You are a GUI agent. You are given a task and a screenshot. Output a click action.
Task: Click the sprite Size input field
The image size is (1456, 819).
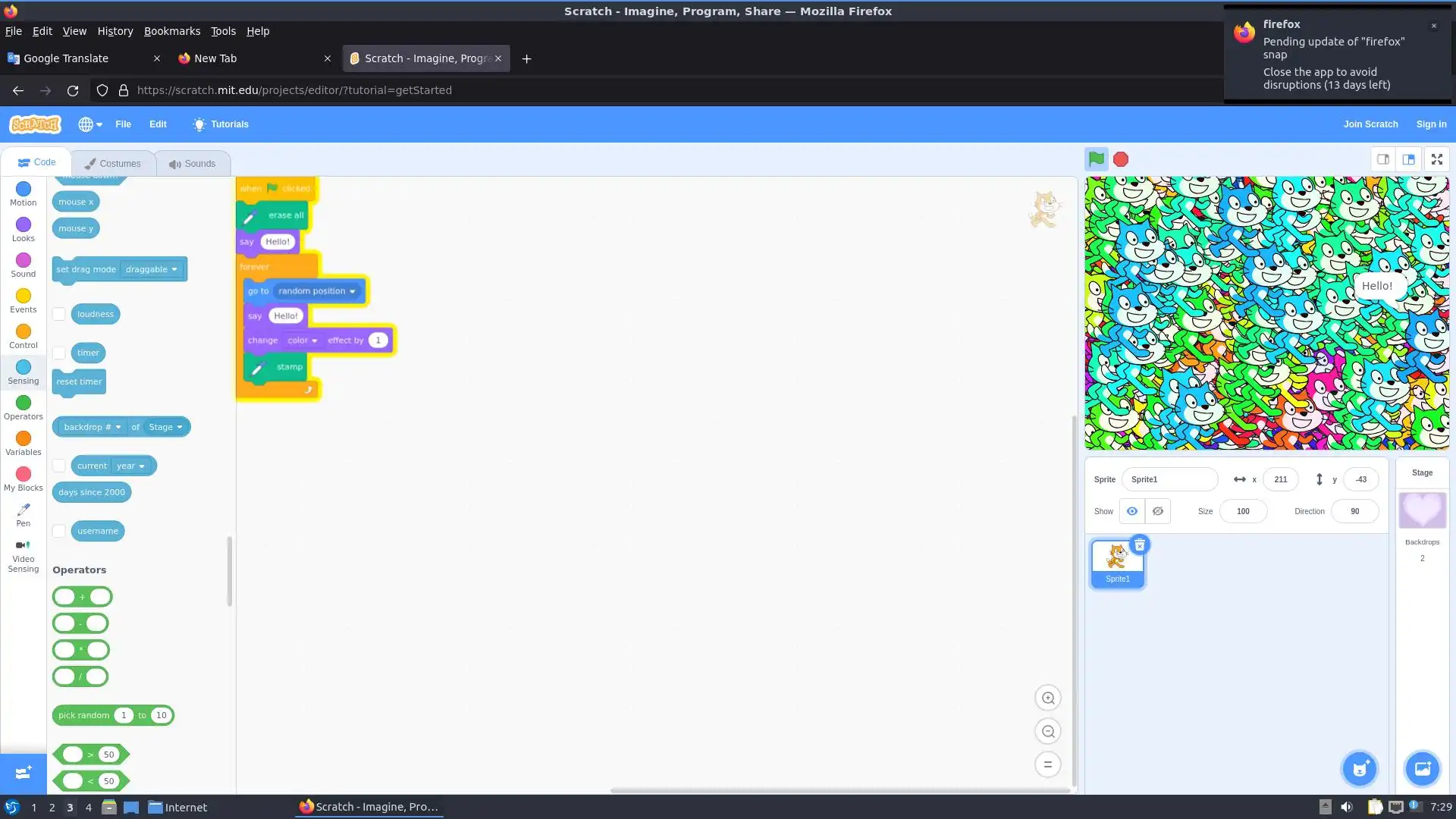(x=1243, y=511)
